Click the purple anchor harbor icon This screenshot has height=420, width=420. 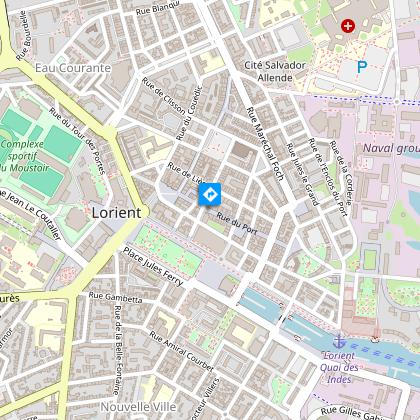[x=339, y=342]
